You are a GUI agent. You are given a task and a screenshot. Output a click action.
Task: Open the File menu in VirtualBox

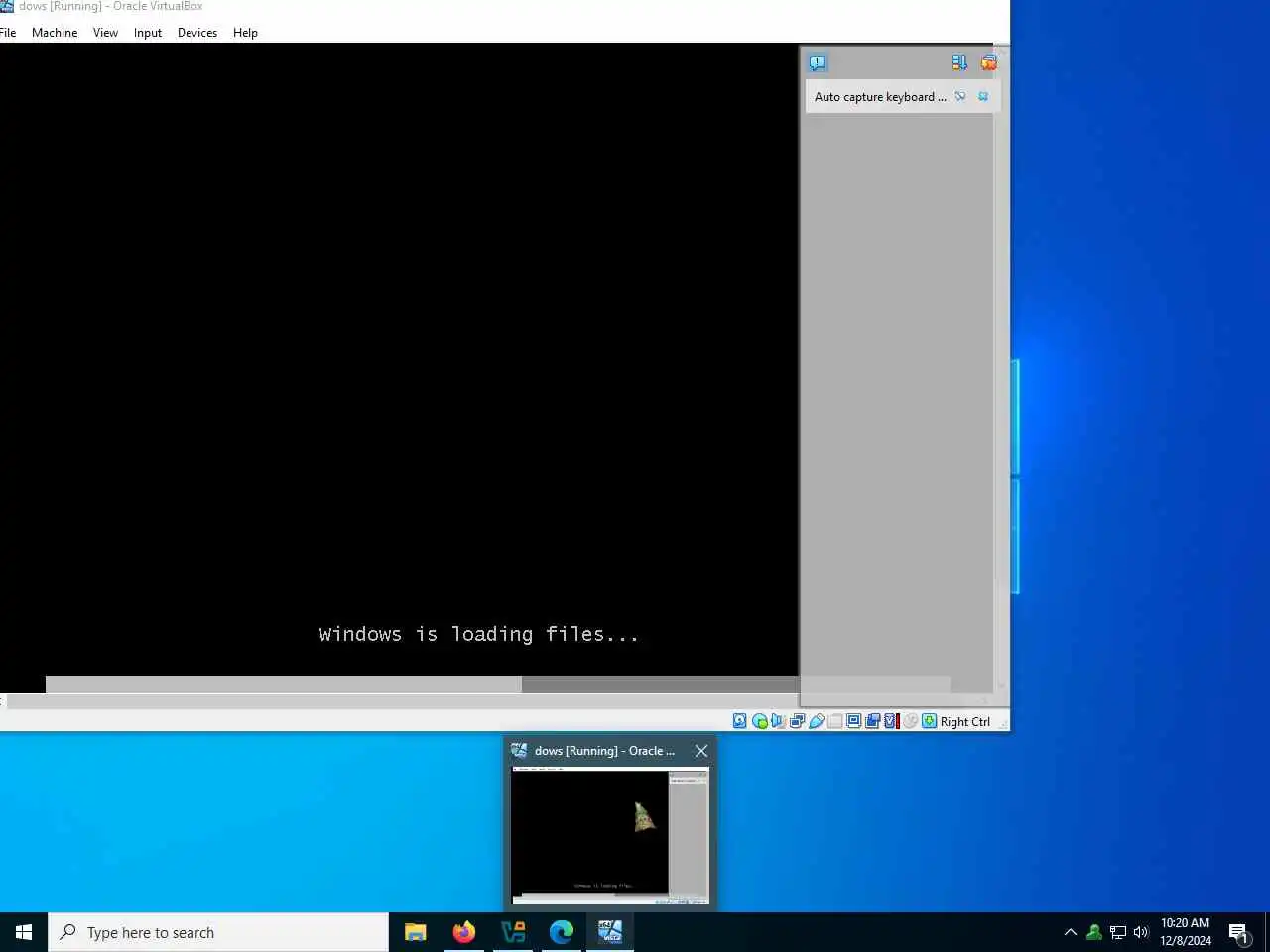click(x=8, y=33)
